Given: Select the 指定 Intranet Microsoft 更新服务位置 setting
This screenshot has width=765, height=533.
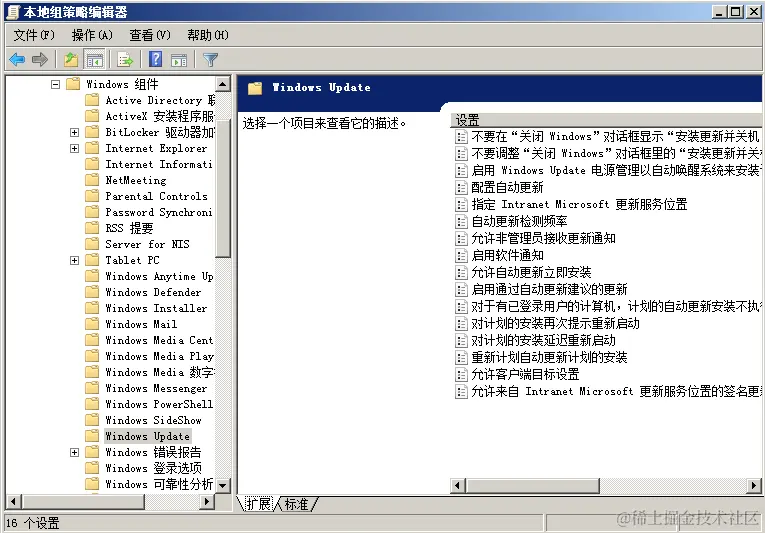Looking at the screenshot, I should pyautogui.click(x=579, y=204).
